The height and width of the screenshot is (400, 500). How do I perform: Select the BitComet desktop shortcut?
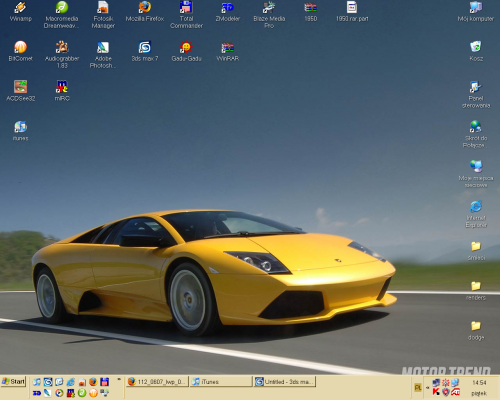click(x=21, y=51)
